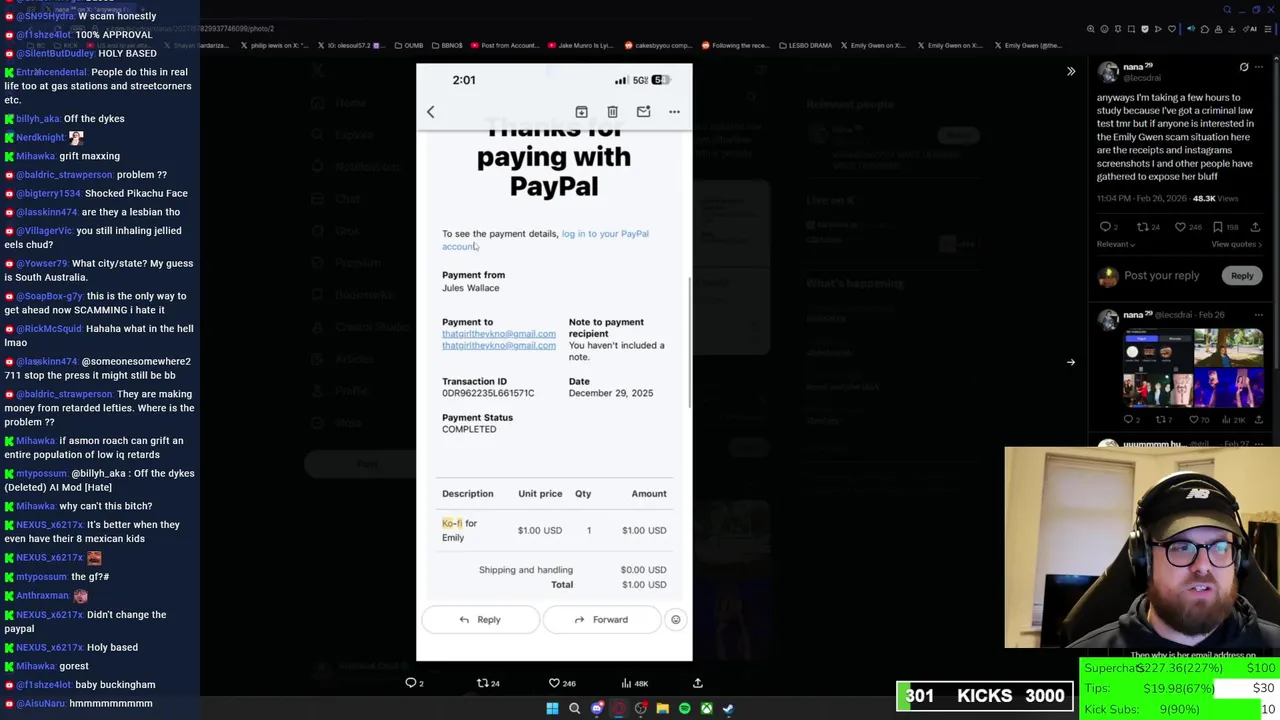Image resolution: width=1280 pixels, height=720 pixels.
Task: Click the gray Reply button in the side panel
Action: coord(1242,276)
